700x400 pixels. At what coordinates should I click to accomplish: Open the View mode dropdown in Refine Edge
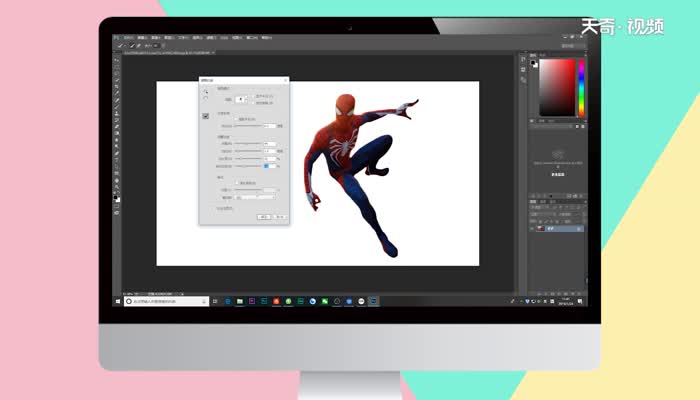(241, 99)
